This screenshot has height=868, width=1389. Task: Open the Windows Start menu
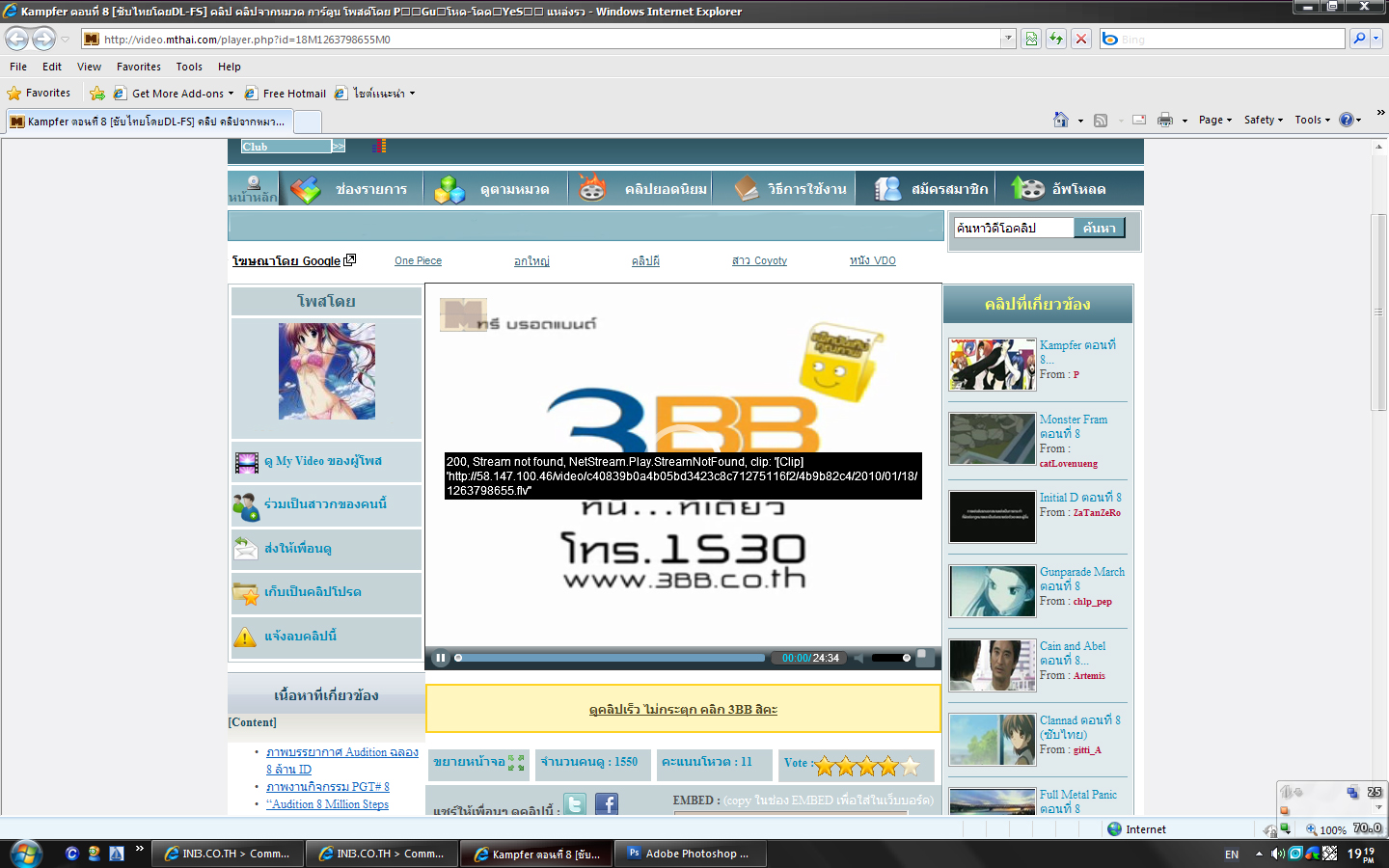click(25, 854)
